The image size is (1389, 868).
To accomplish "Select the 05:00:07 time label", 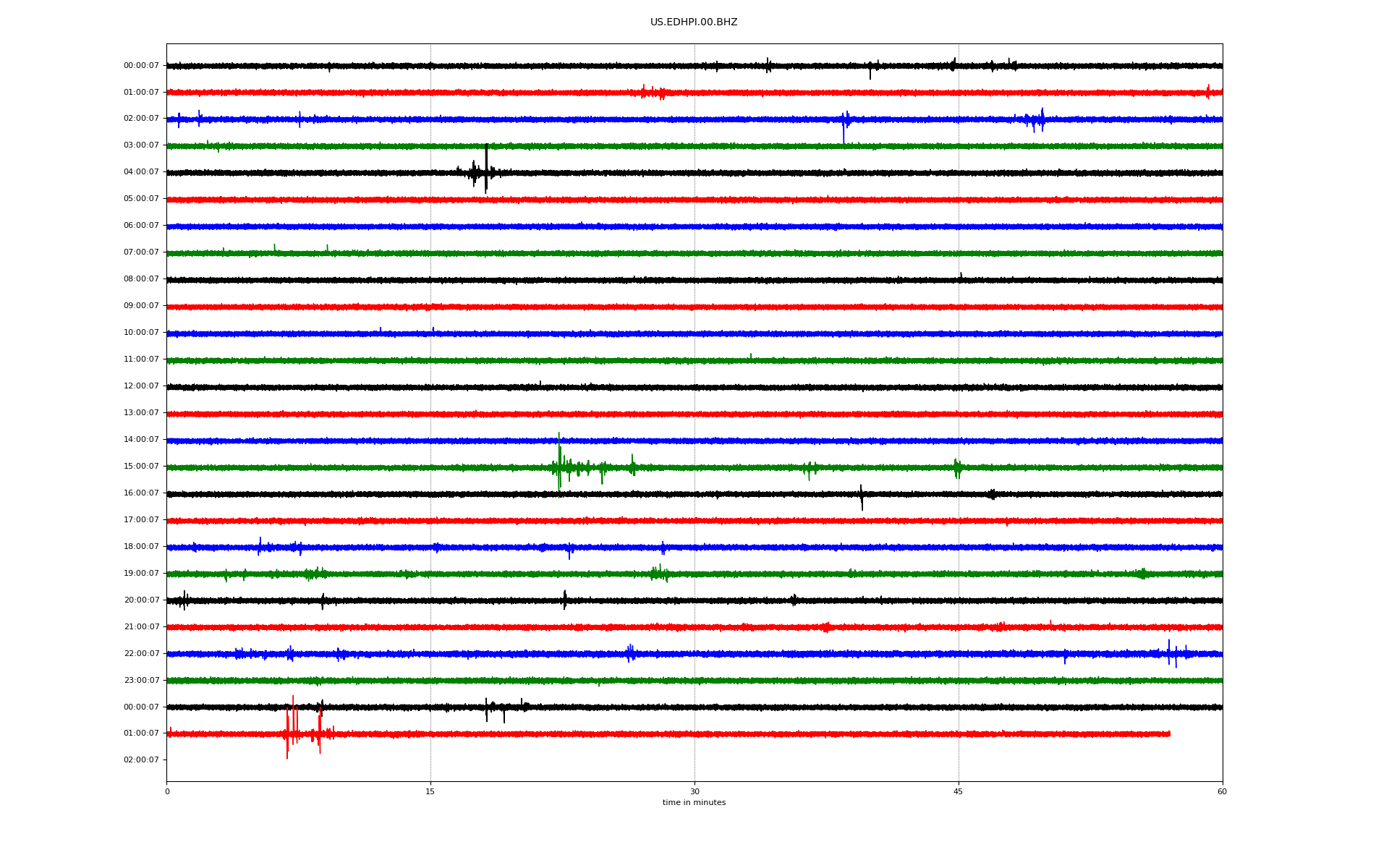I will (141, 199).
